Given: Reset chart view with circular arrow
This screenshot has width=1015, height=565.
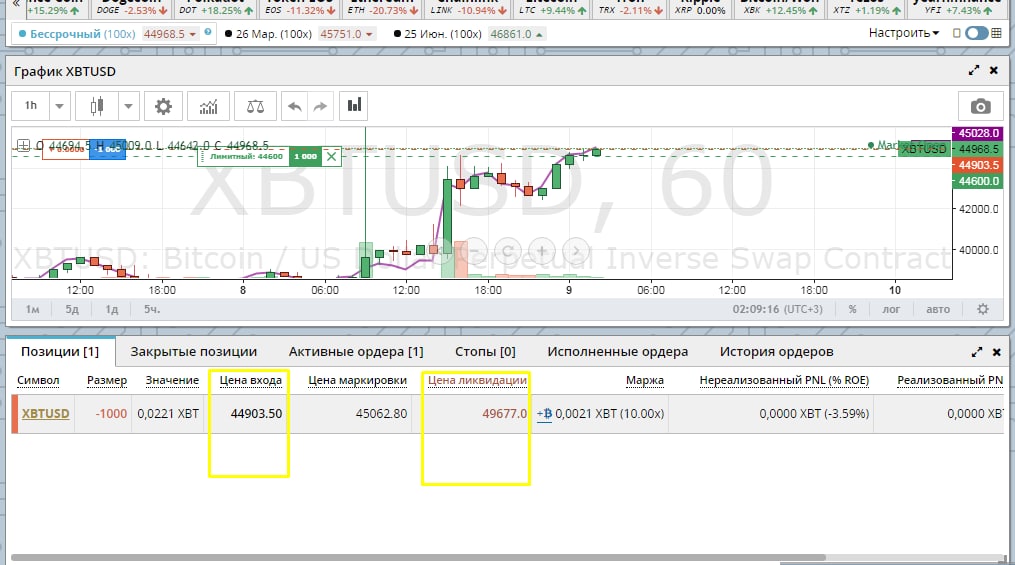Looking at the screenshot, I should pyautogui.click(x=508, y=250).
